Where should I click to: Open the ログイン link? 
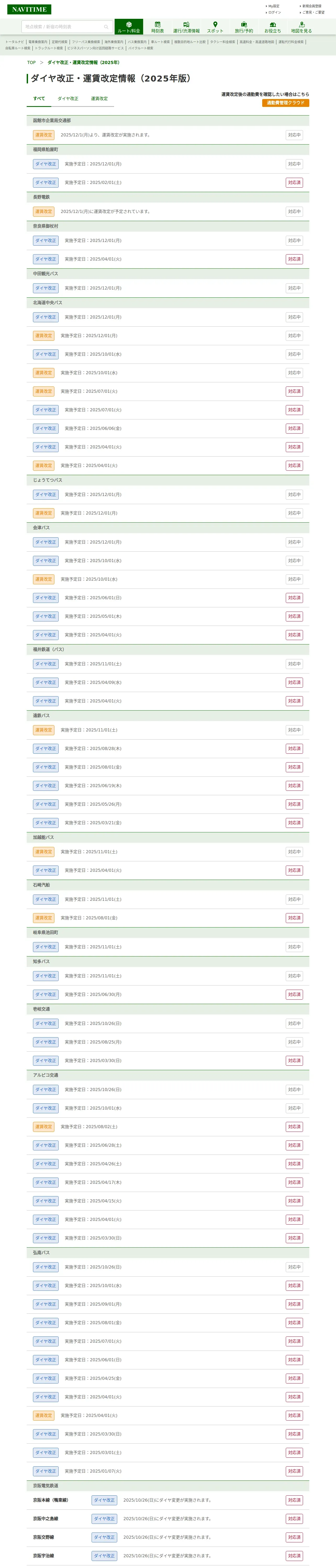pyautogui.click(x=275, y=12)
